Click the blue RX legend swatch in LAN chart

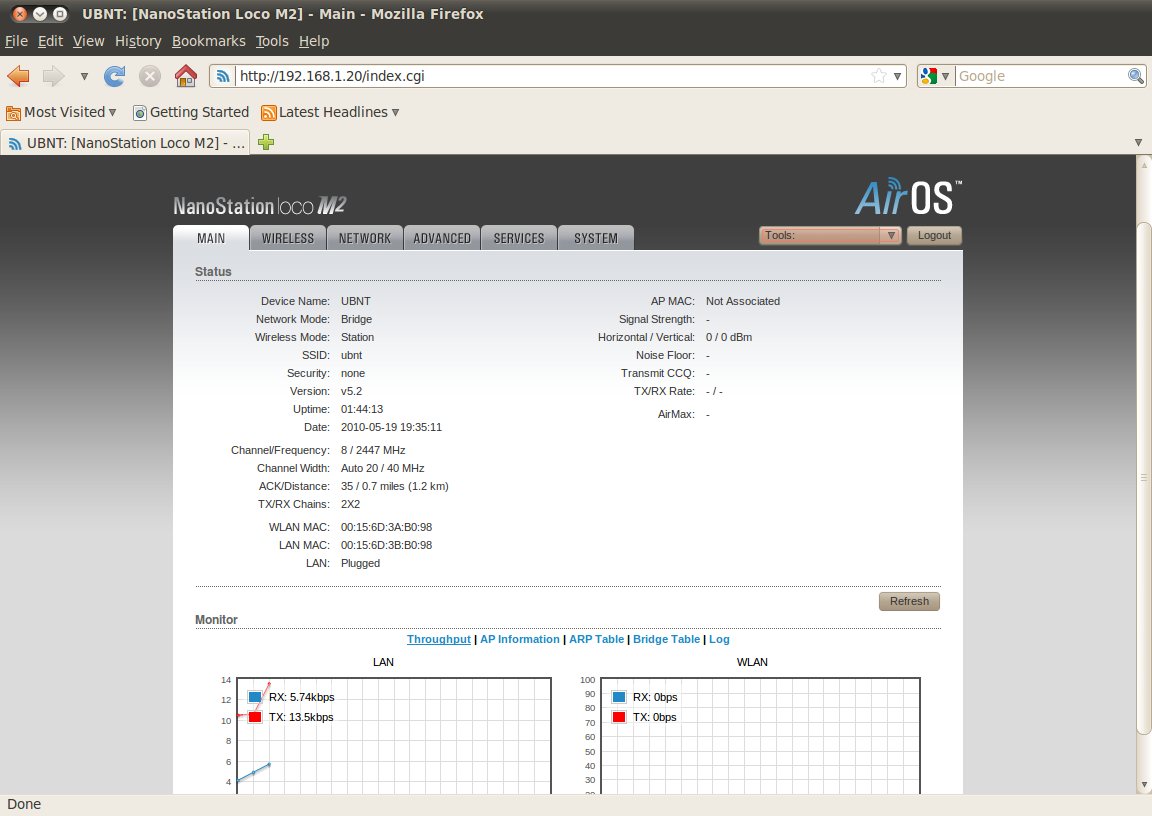[x=255, y=697]
